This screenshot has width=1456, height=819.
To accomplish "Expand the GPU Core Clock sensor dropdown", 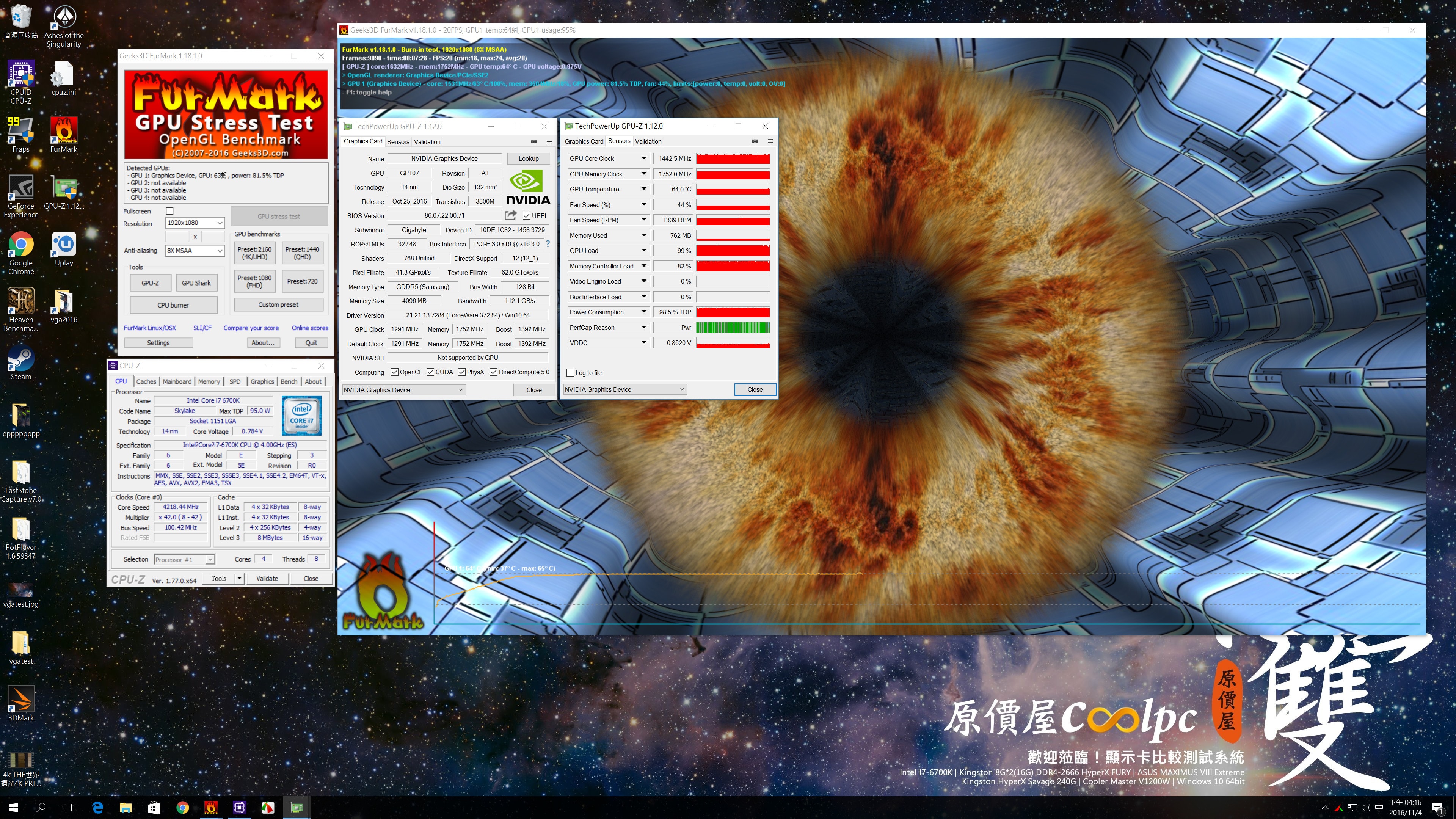I will point(643,158).
